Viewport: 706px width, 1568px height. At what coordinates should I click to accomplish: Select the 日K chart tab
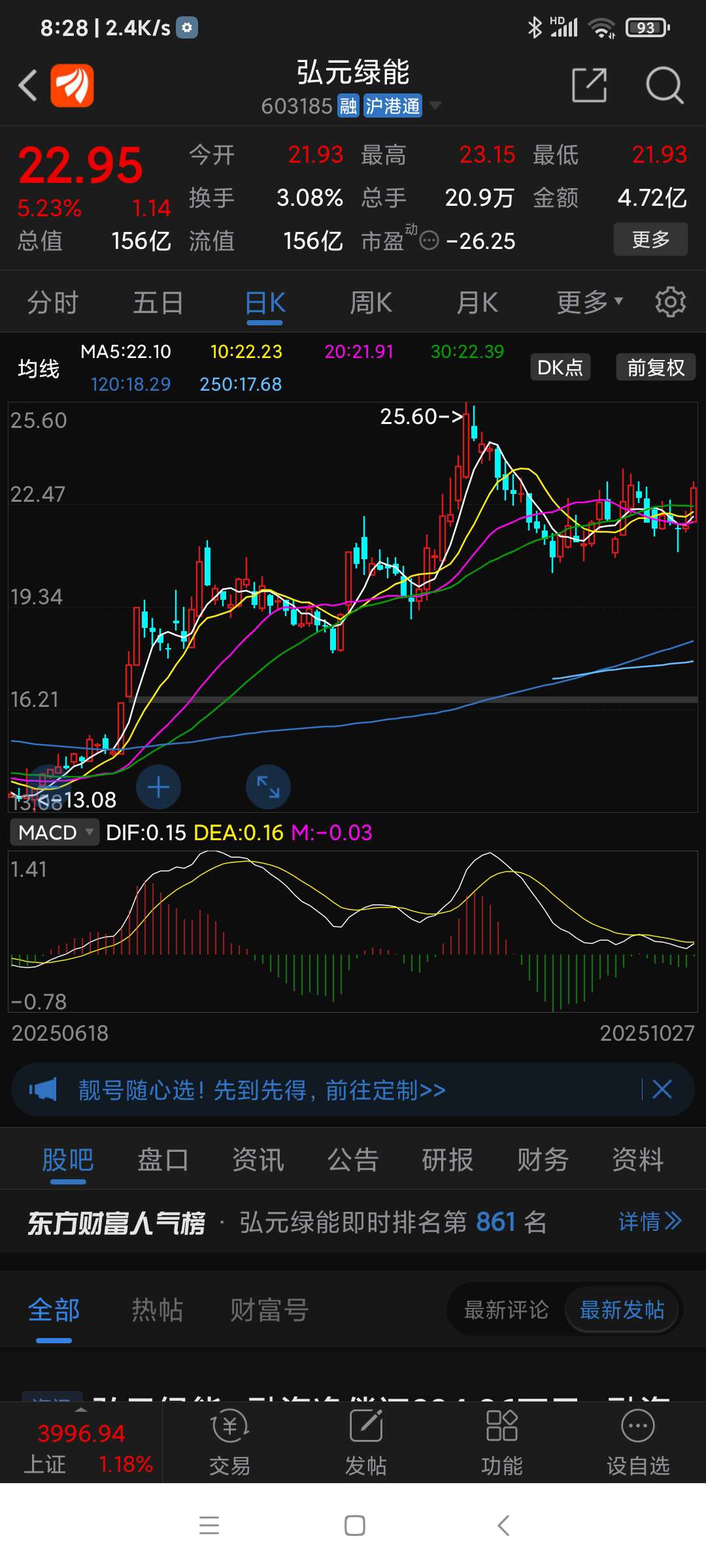pos(265,302)
